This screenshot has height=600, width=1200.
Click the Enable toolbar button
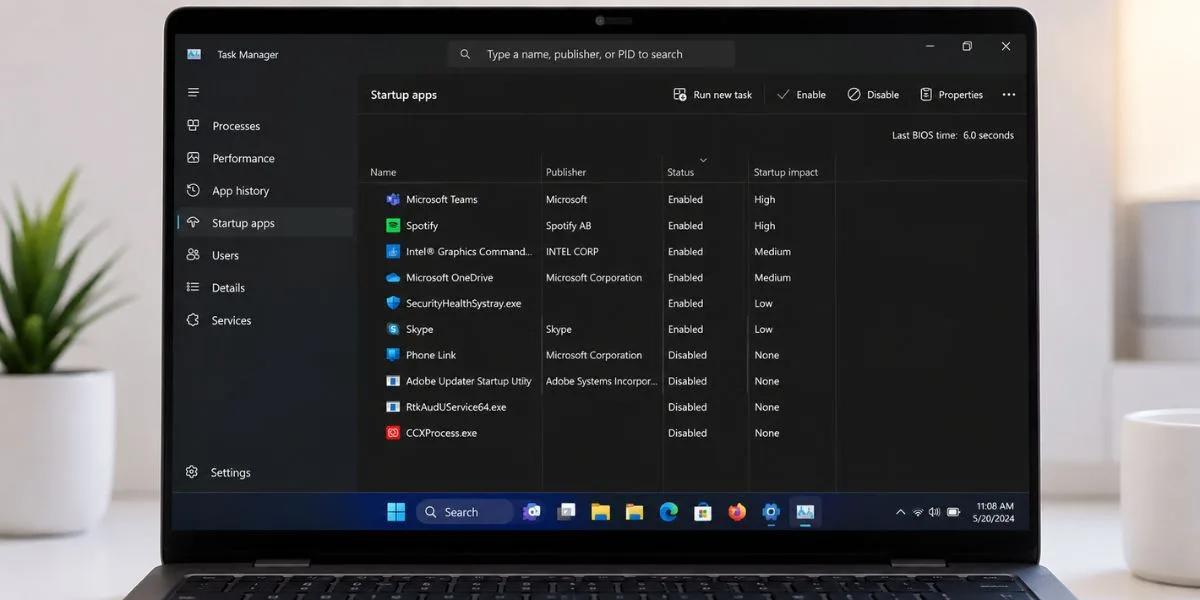[x=801, y=95]
